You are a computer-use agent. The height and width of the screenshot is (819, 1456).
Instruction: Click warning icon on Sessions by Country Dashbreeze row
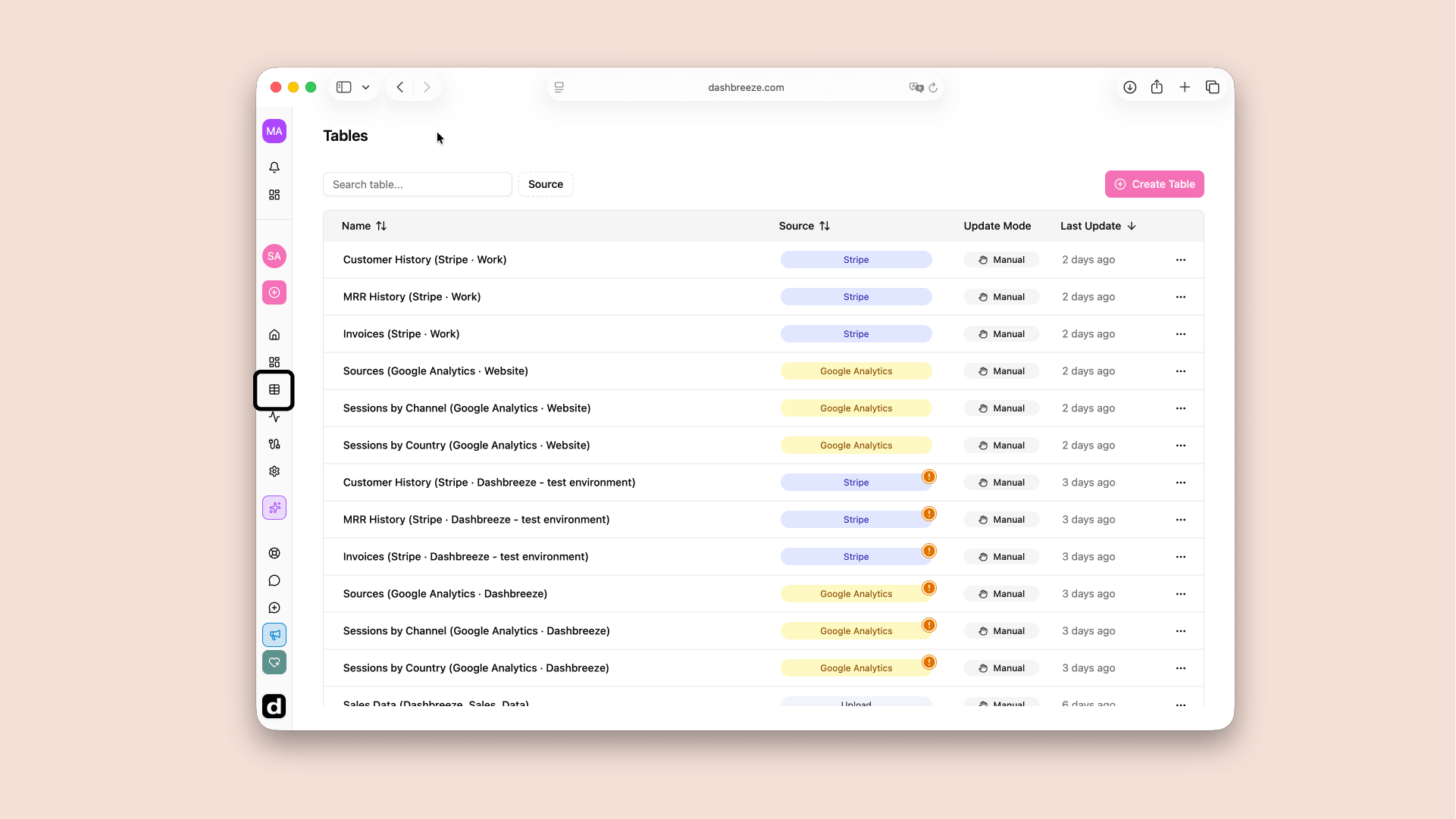pyautogui.click(x=929, y=662)
